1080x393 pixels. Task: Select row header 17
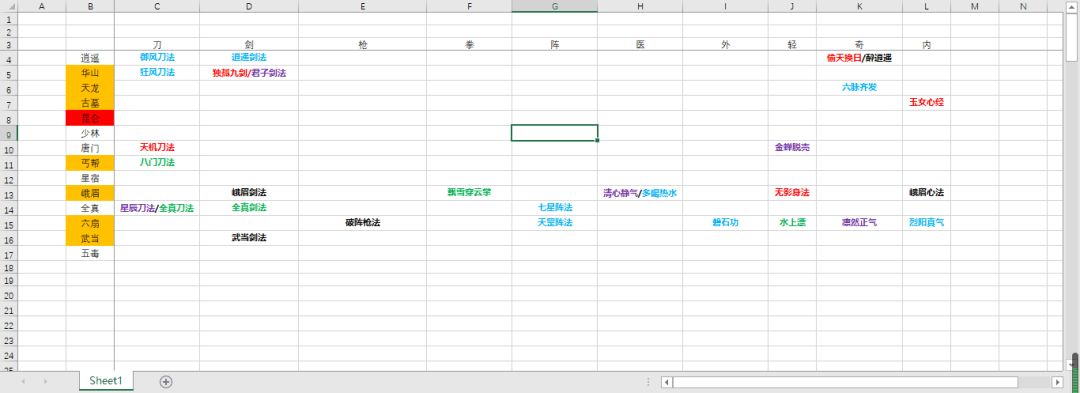[x=8, y=253]
